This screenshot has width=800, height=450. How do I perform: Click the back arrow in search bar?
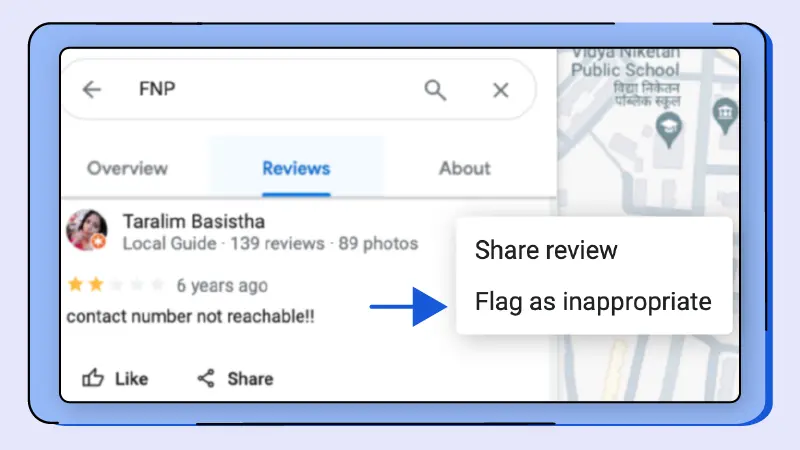click(92, 89)
